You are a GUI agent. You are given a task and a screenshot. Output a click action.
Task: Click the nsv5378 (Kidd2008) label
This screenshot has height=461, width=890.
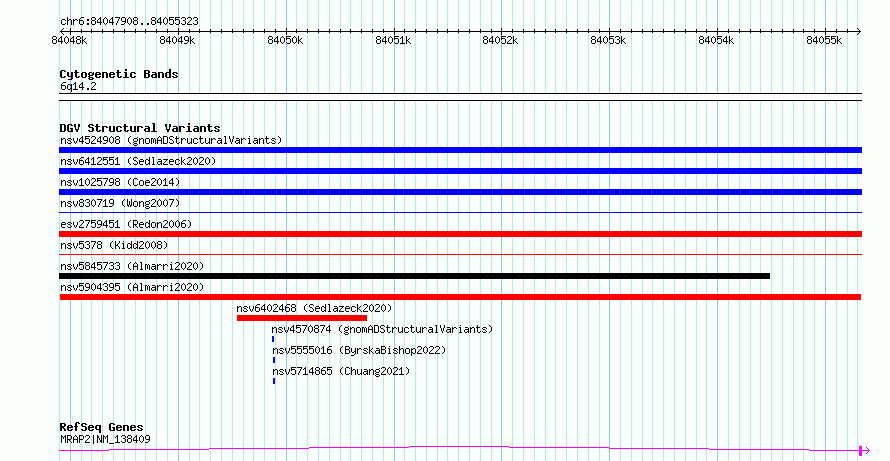(x=114, y=245)
